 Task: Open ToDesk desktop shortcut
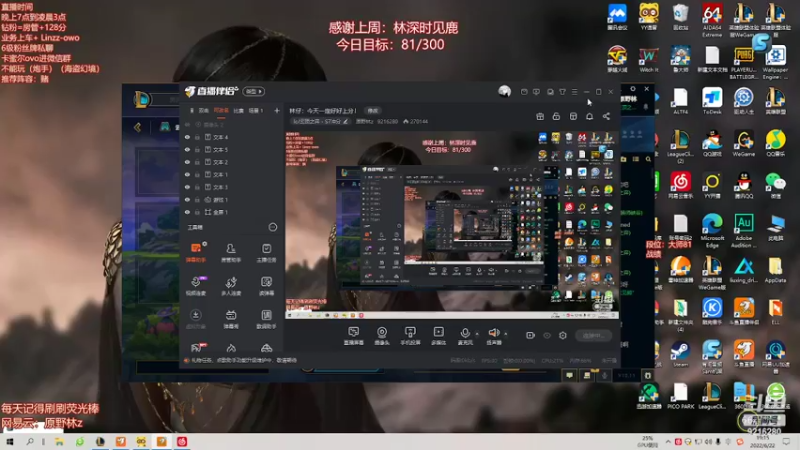pyautogui.click(x=712, y=100)
